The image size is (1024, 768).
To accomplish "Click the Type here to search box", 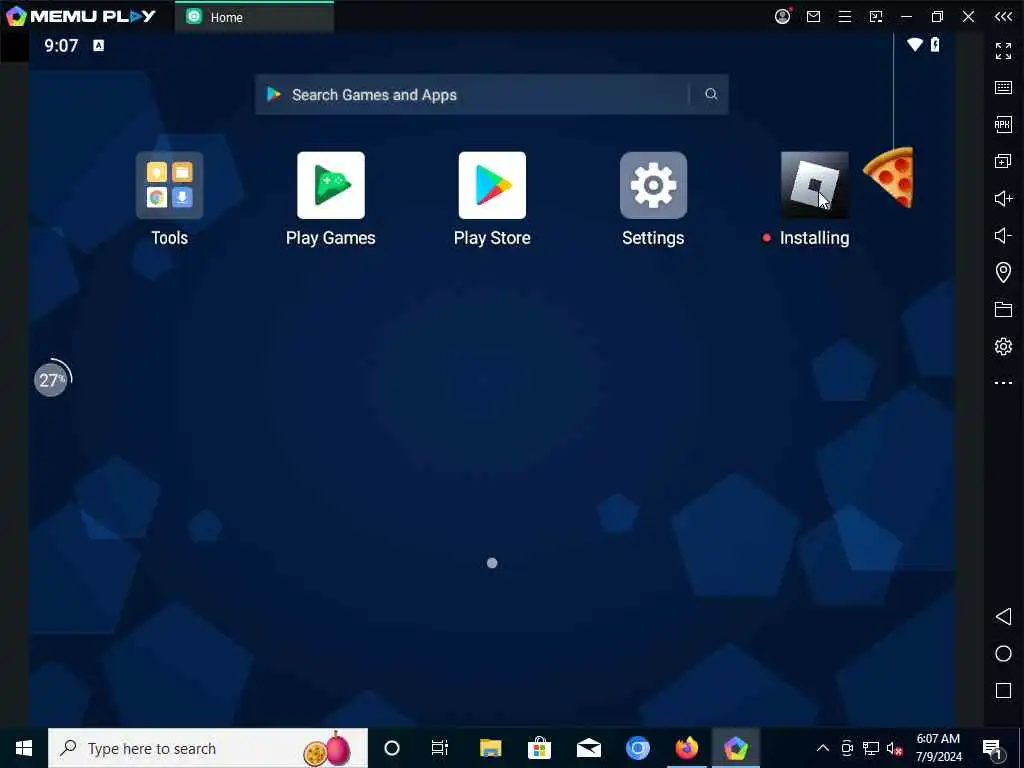I will (208, 748).
